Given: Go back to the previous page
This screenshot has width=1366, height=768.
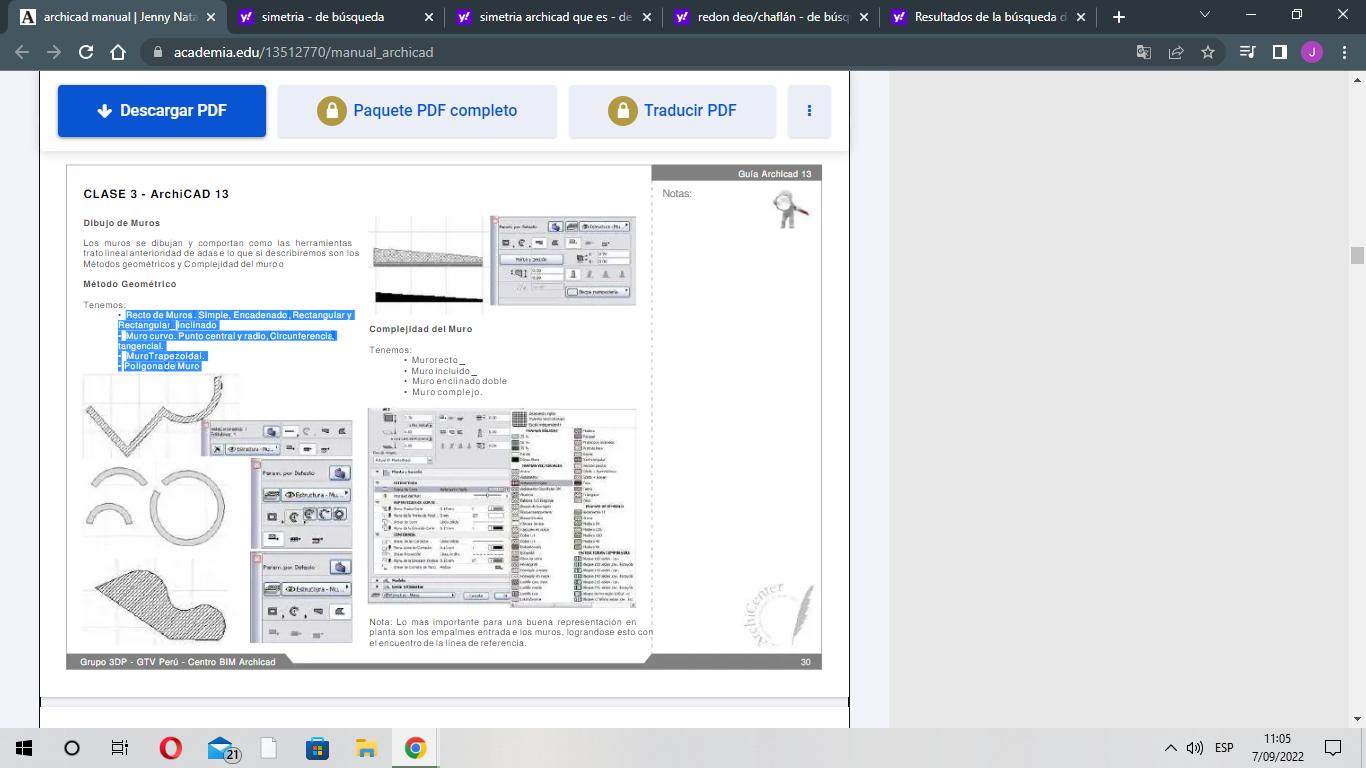Looking at the screenshot, I should 22,52.
